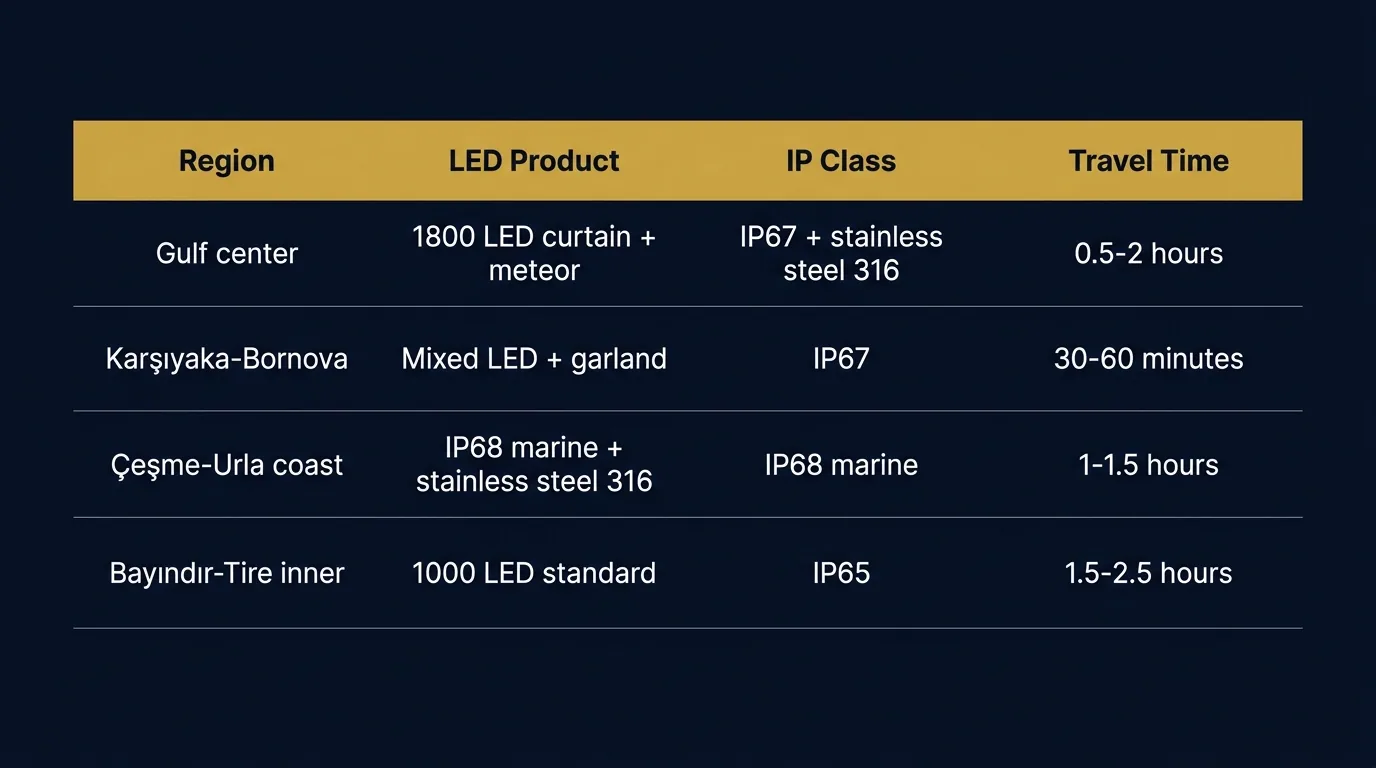Screen dimensions: 1376x768
Task: Click IP68 marine + stainless steel 316 product
Action: click(534, 465)
